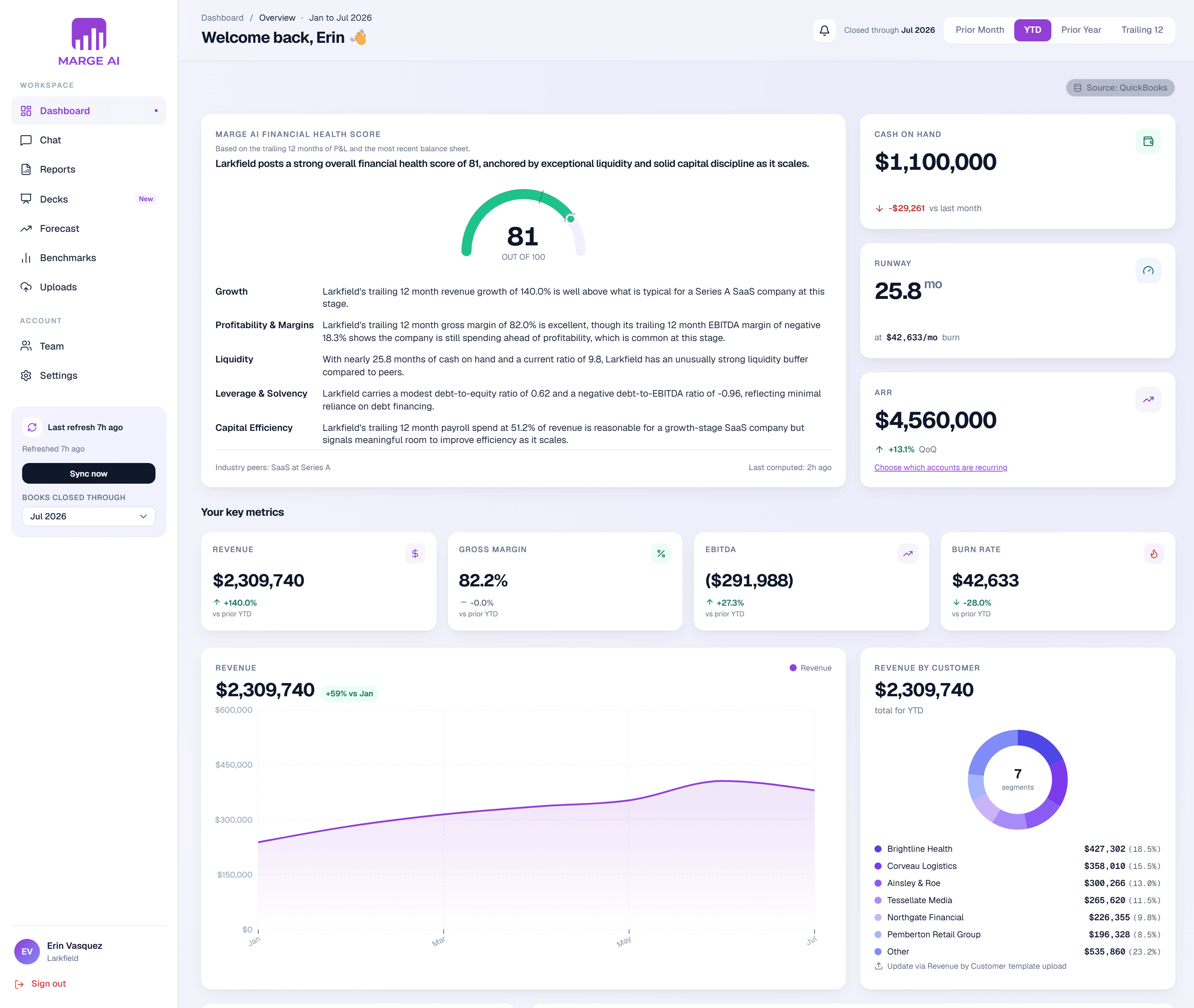Click Choose which accounts are recurring link
This screenshot has height=1008, width=1194.
(x=940, y=467)
